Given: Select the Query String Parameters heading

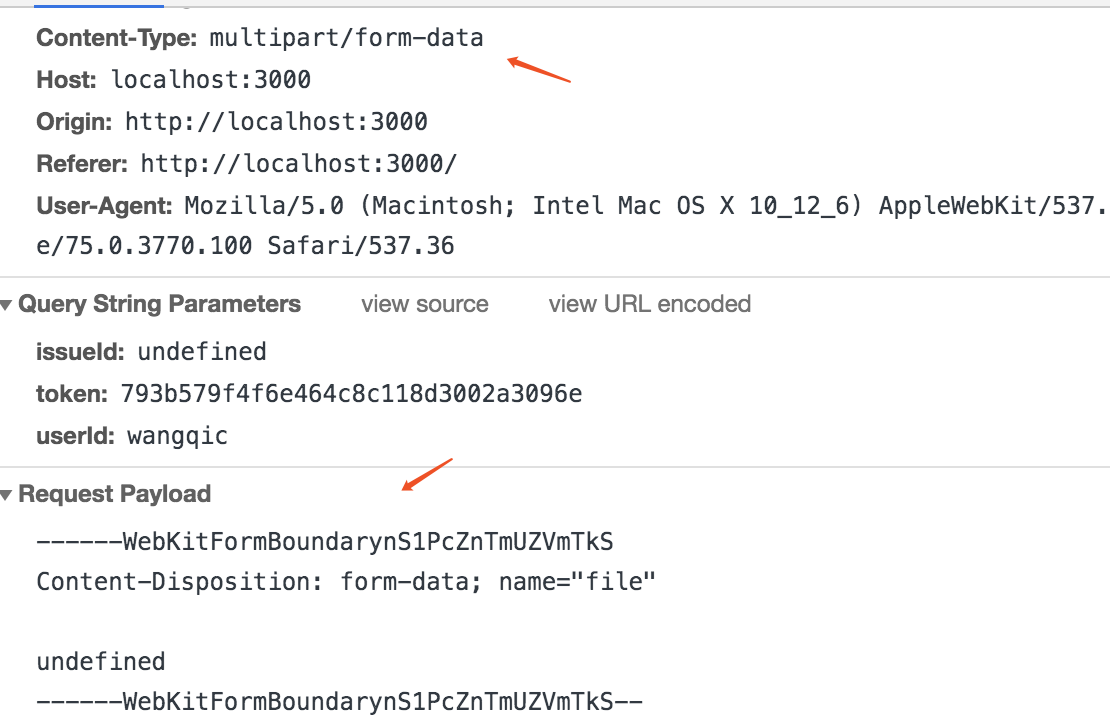Looking at the screenshot, I should 159,304.
